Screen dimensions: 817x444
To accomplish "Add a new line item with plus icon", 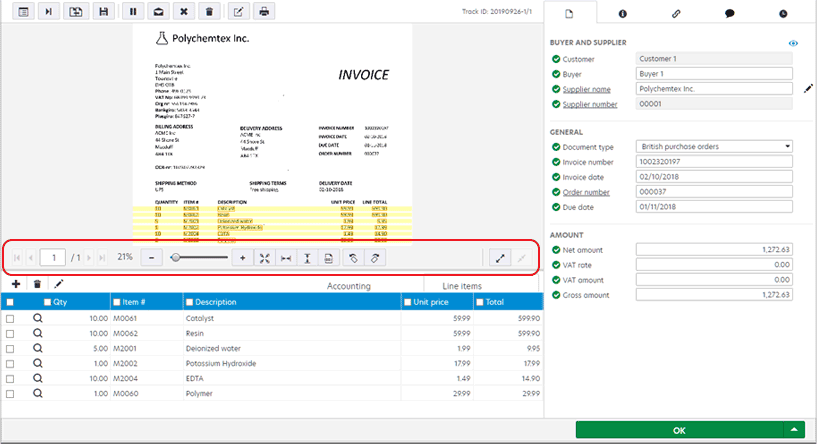I will (x=16, y=285).
